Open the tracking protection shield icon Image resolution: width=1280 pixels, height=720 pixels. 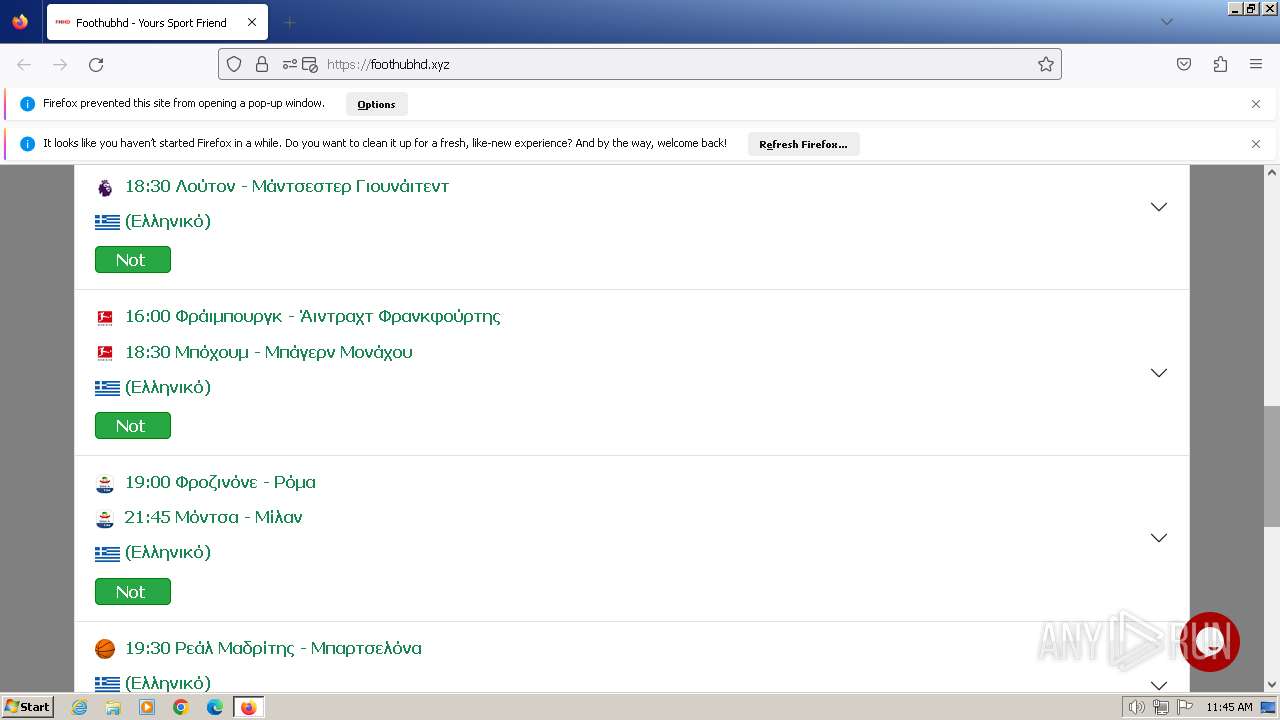[x=234, y=64]
